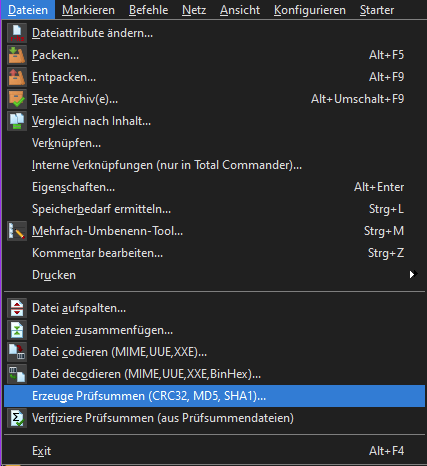Choose Dateien zusammenfügen... entry
427x466 pixels.
[214, 330]
